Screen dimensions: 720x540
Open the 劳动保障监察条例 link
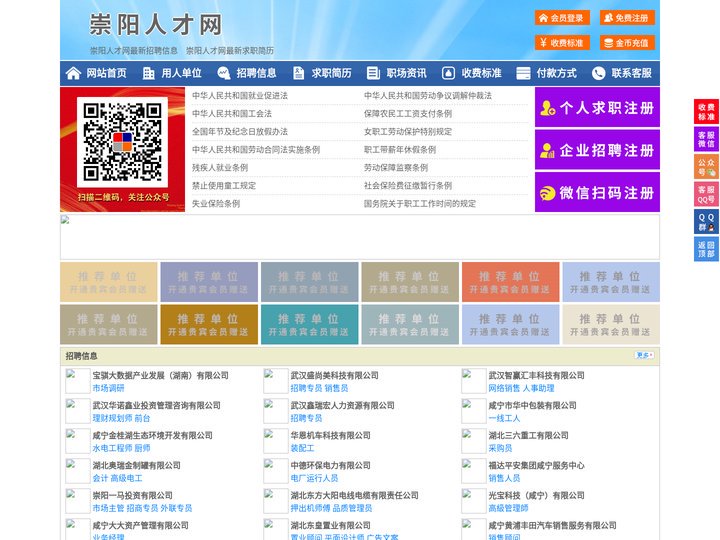tap(396, 168)
